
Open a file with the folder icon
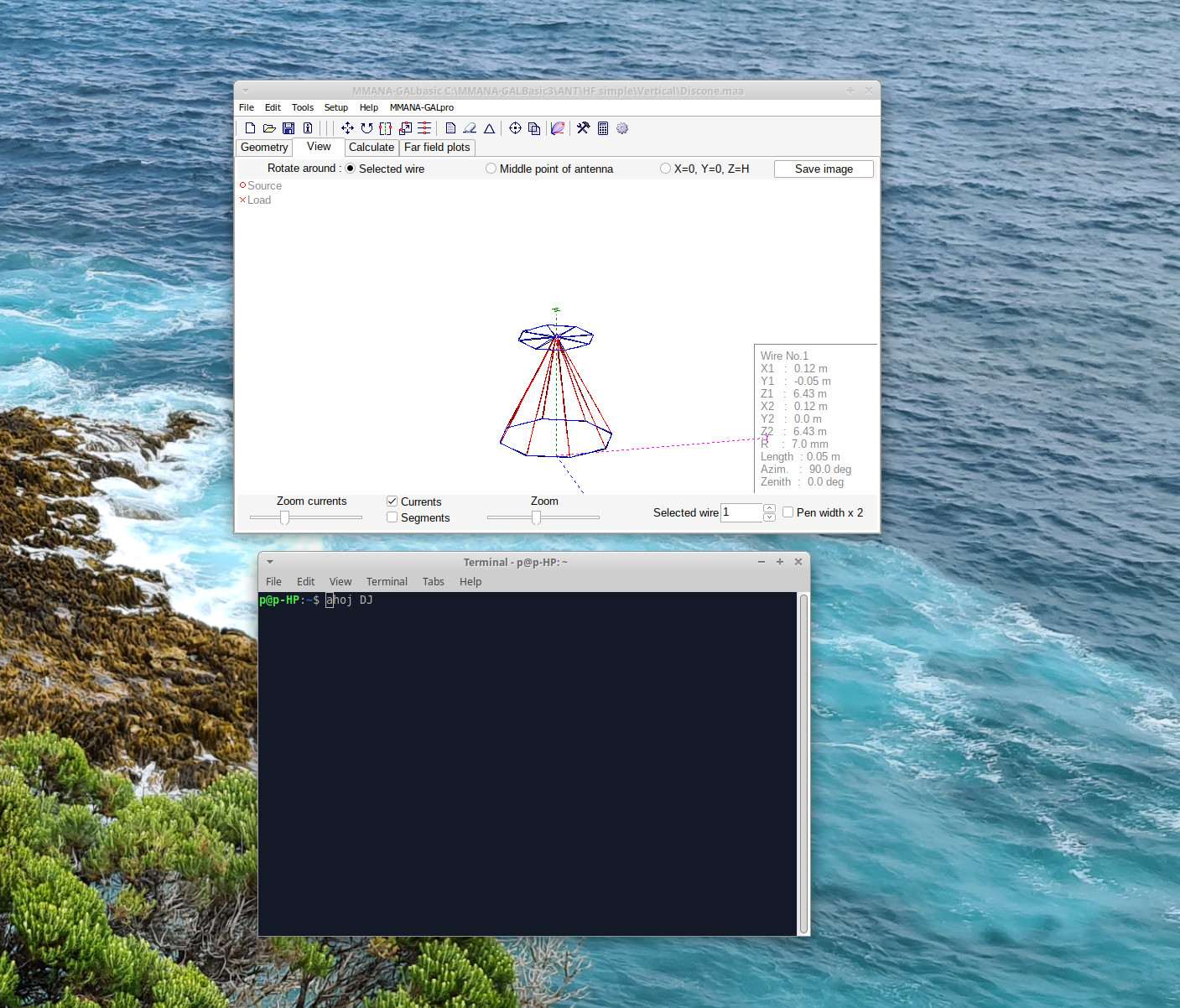[x=269, y=128]
